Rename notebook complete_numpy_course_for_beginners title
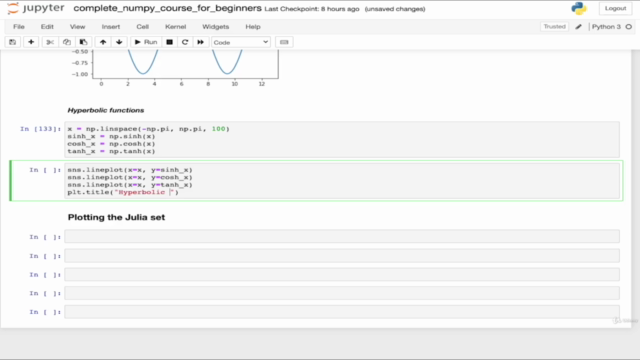This screenshot has height=360, width=640. tap(167, 8)
